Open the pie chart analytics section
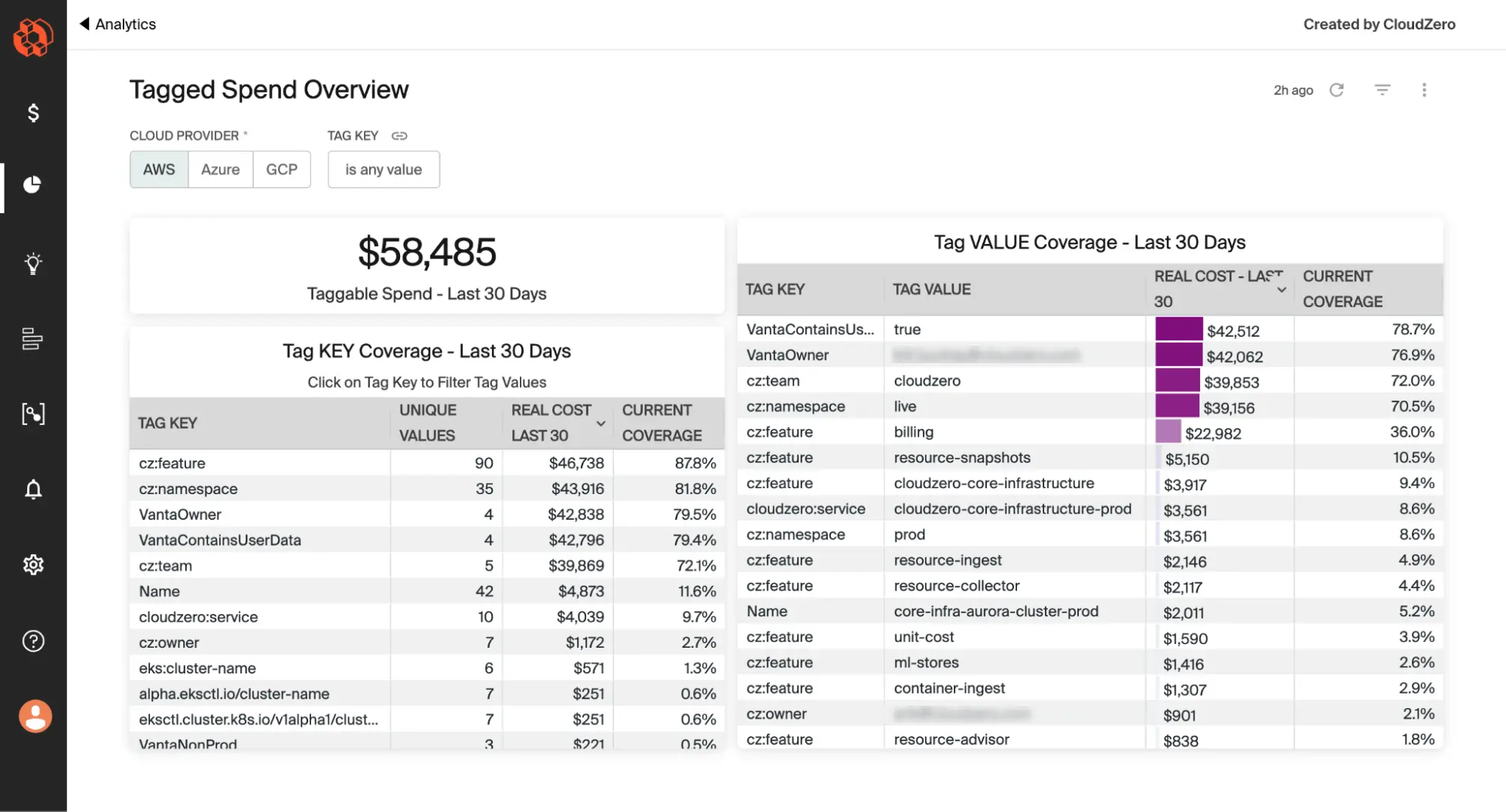1506x812 pixels. [x=32, y=185]
